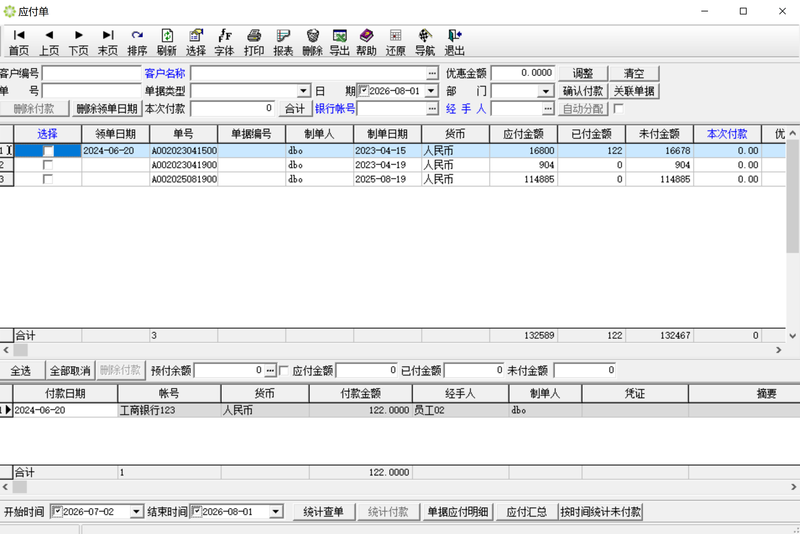Print using the 打印 icon
800x534 pixels.
tap(254, 42)
